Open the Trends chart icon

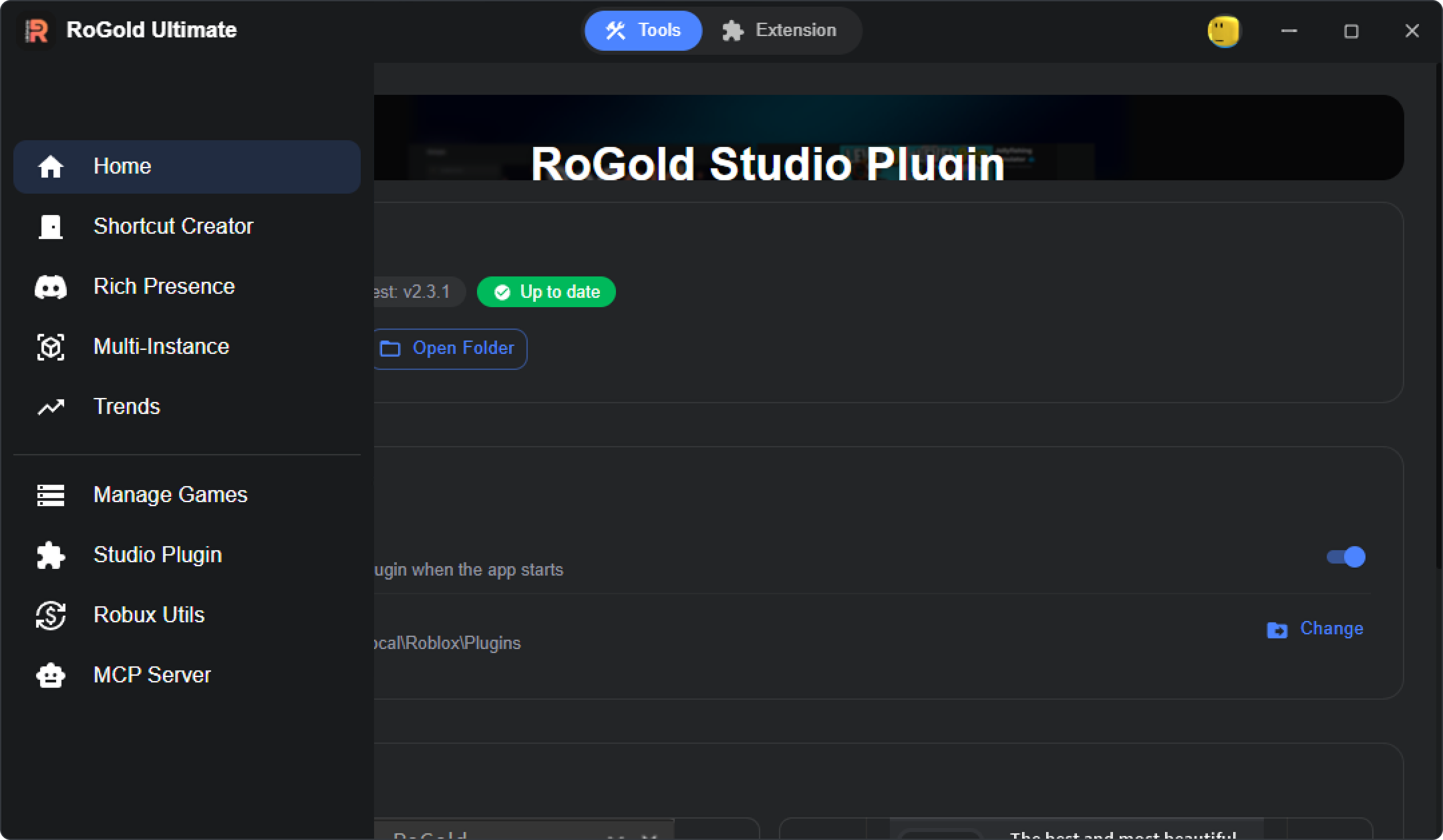pyautogui.click(x=51, y=407)
